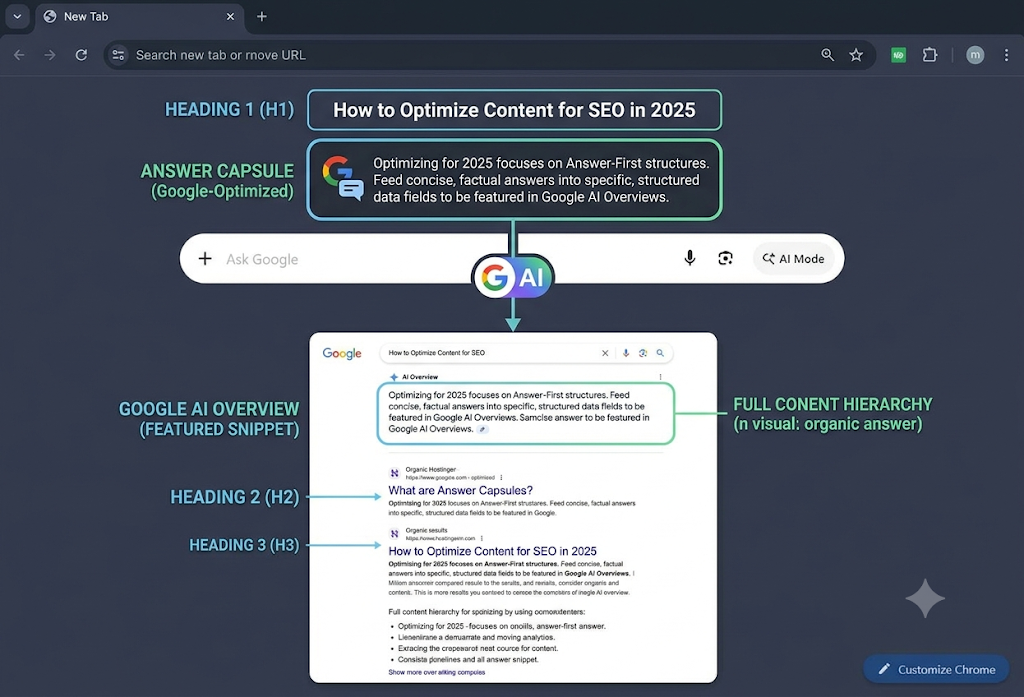The image size is (1024, 697).
Task: Click the GOOGLE AI OVERVIEW label
Action: pyautogui.click(x=208, y=409)
